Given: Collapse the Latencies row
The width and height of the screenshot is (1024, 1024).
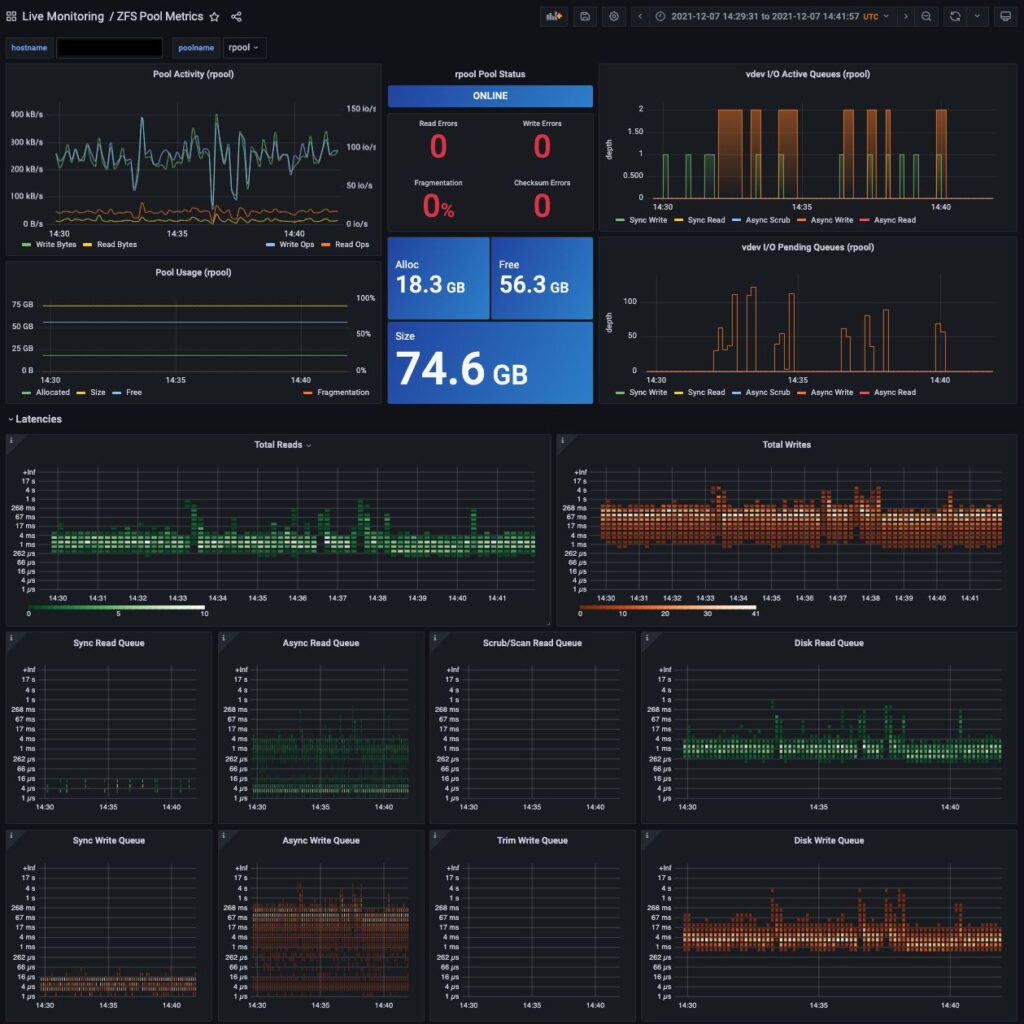Looking at the screenshot, I should pyautogui.click(x=36, y=419).
